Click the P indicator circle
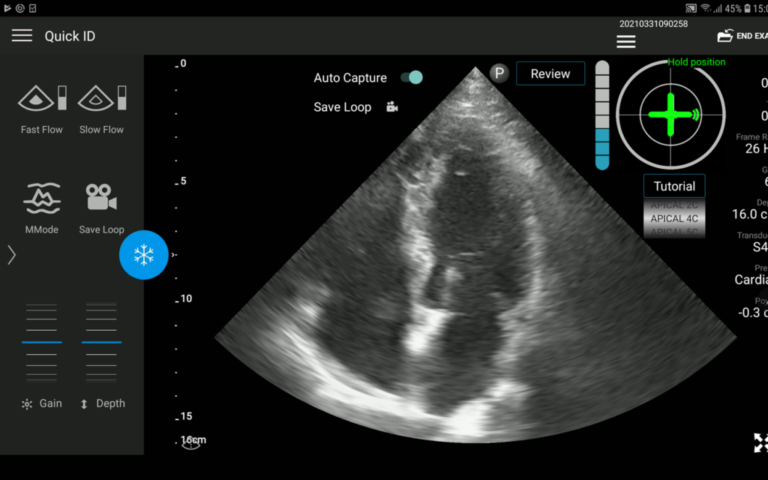Screen dimensions: 768x480 point(499,73)
